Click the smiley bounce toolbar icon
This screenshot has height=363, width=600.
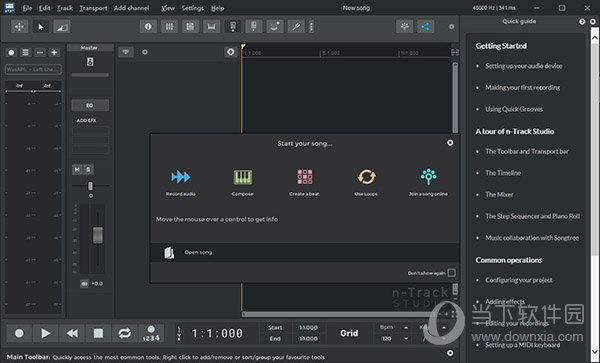(x=275, y=26)
